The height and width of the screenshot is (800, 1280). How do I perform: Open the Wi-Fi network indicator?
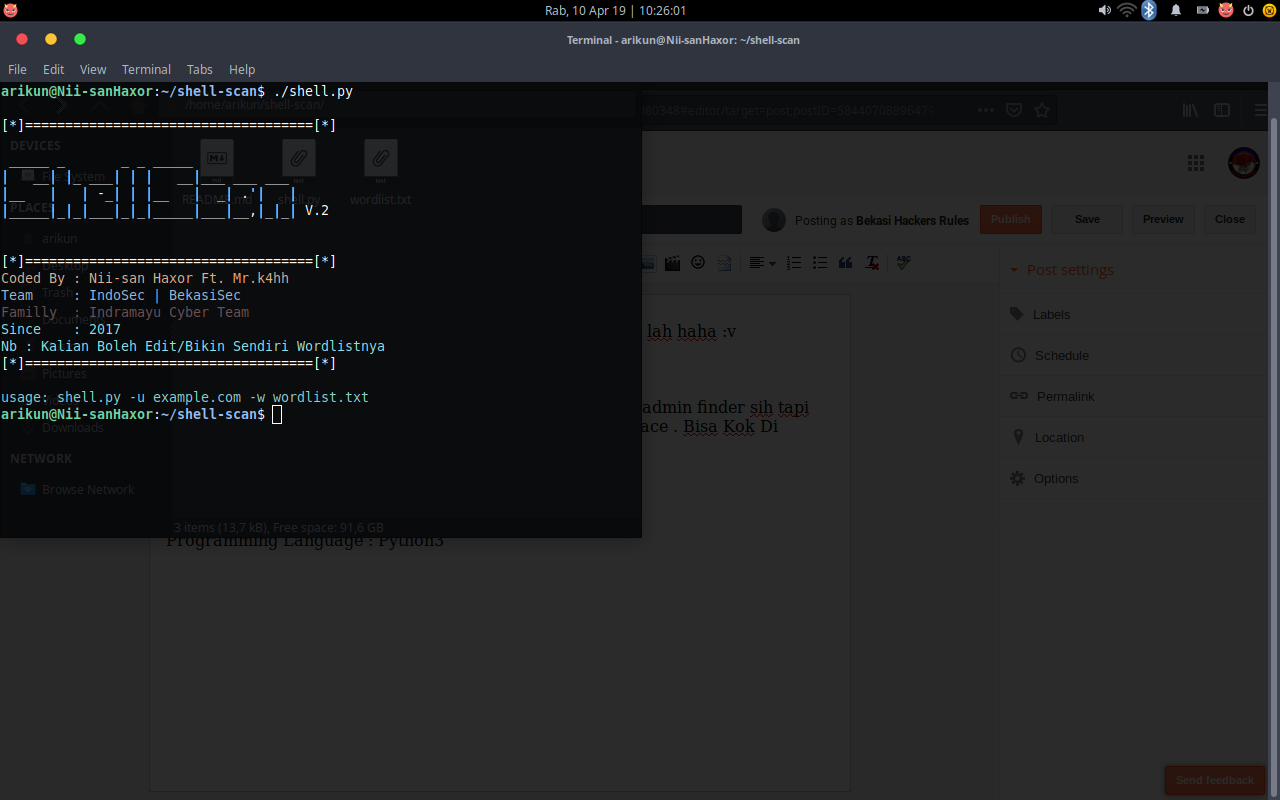tap(1127, 10)
